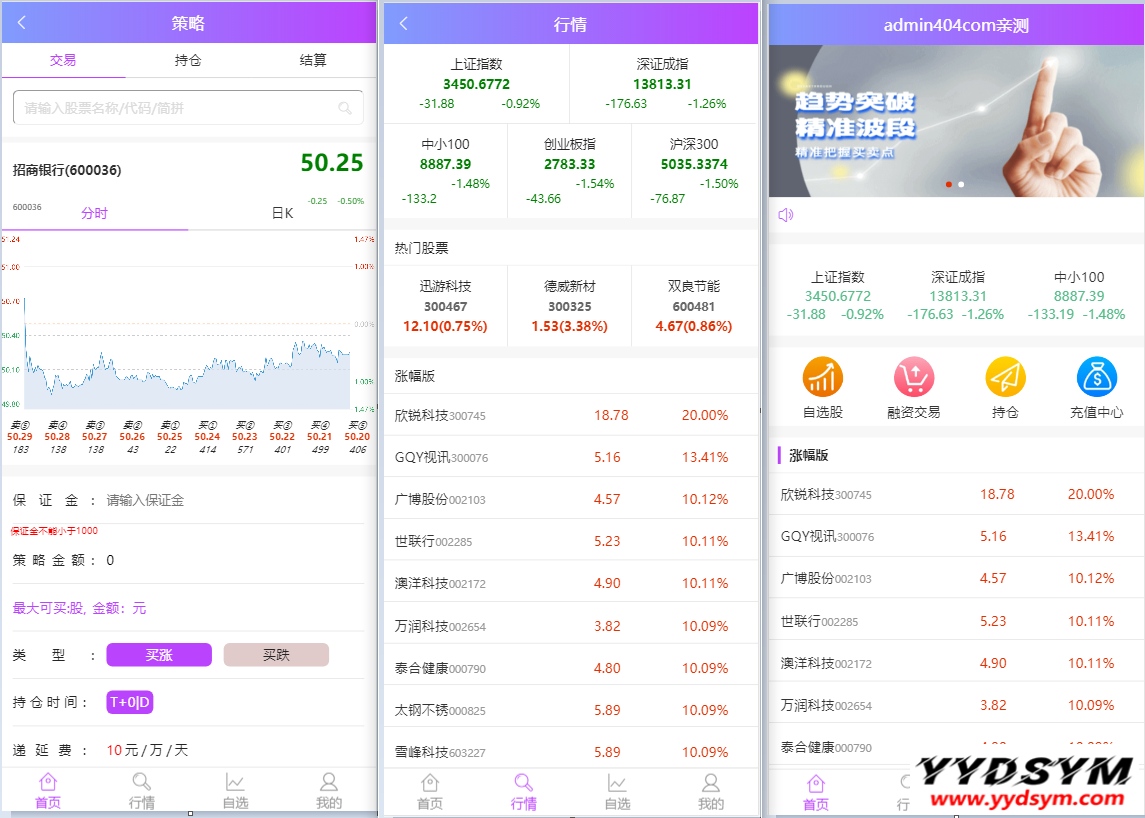Select 买跌 trade type
The width and height of the screenshot is (1145, 818).
pos(276,655)
